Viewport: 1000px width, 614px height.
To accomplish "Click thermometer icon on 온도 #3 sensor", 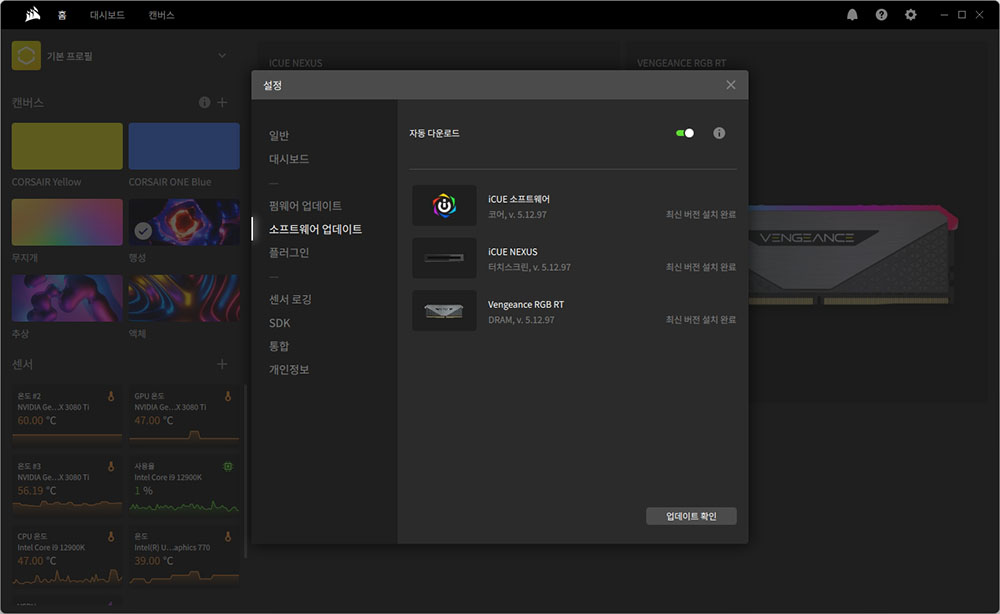I will [111, 467].
